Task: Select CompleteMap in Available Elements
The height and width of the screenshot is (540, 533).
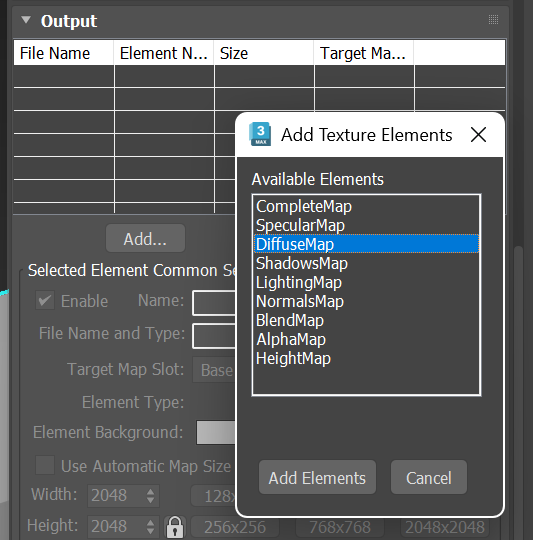Action: pos(366,206)
